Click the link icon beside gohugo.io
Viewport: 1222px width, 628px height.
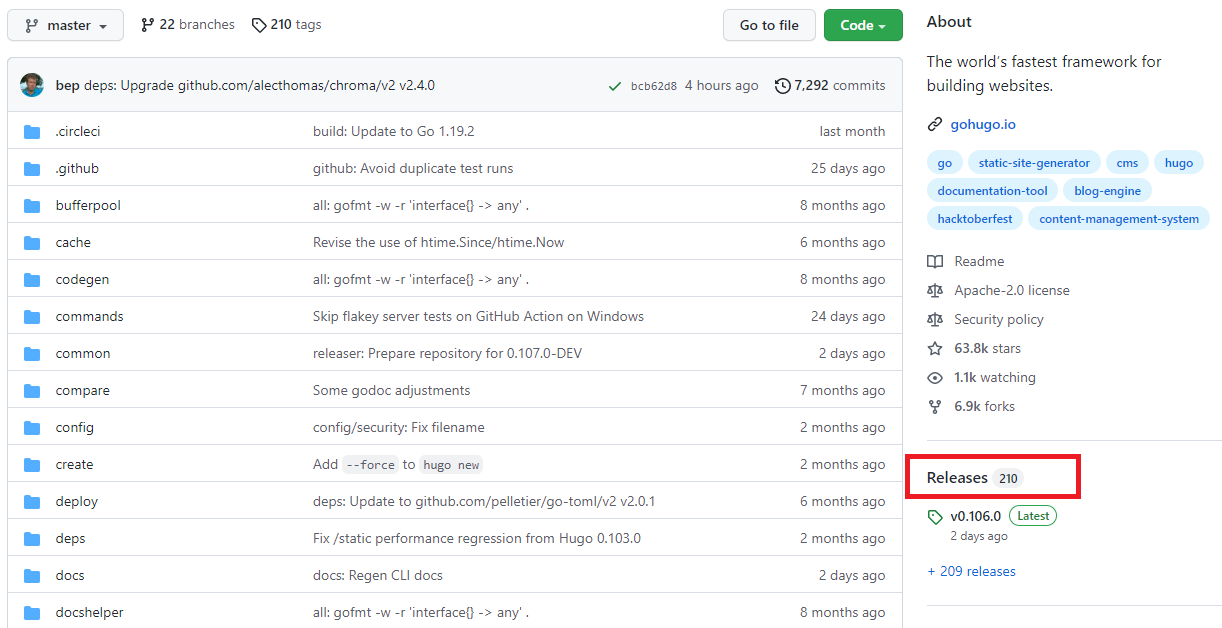pyautogui.click(x=935, y=124)
